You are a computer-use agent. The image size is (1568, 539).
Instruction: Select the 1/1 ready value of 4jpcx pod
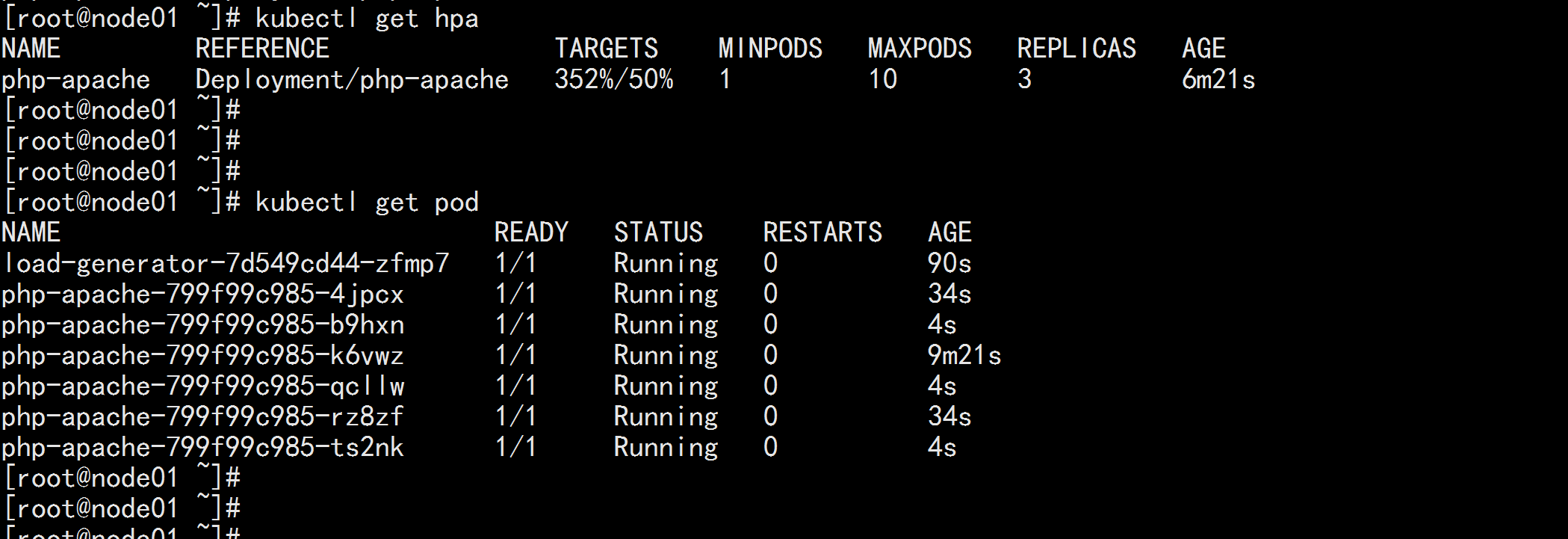[x=516, y=294]
